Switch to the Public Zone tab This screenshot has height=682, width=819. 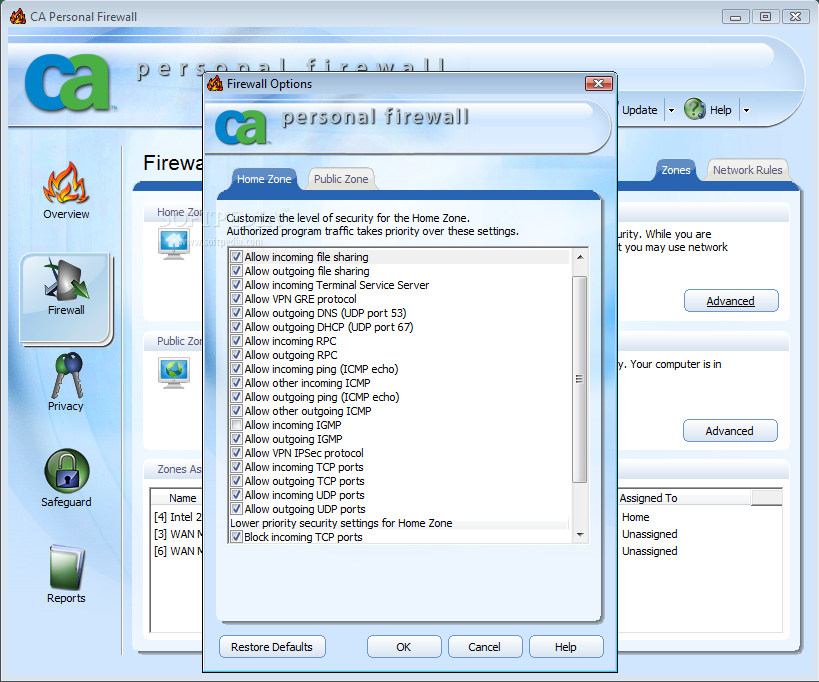[x=341, y=179]
